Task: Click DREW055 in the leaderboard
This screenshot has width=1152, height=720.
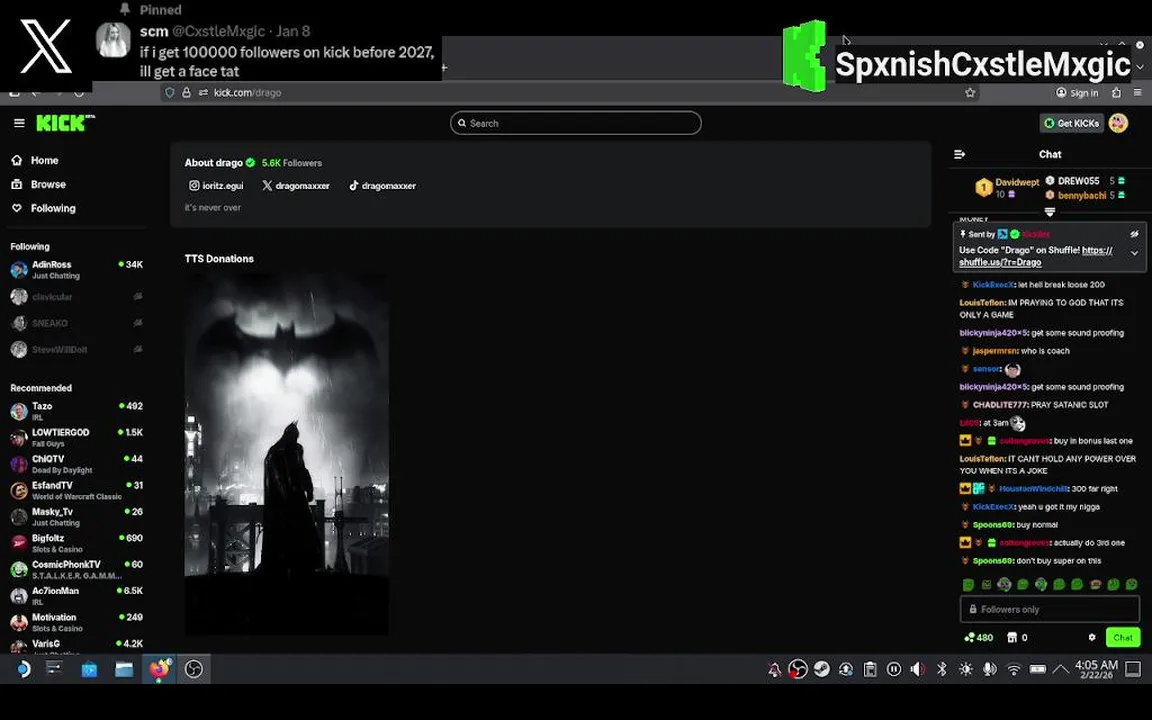Action: tap(1079, 181)
